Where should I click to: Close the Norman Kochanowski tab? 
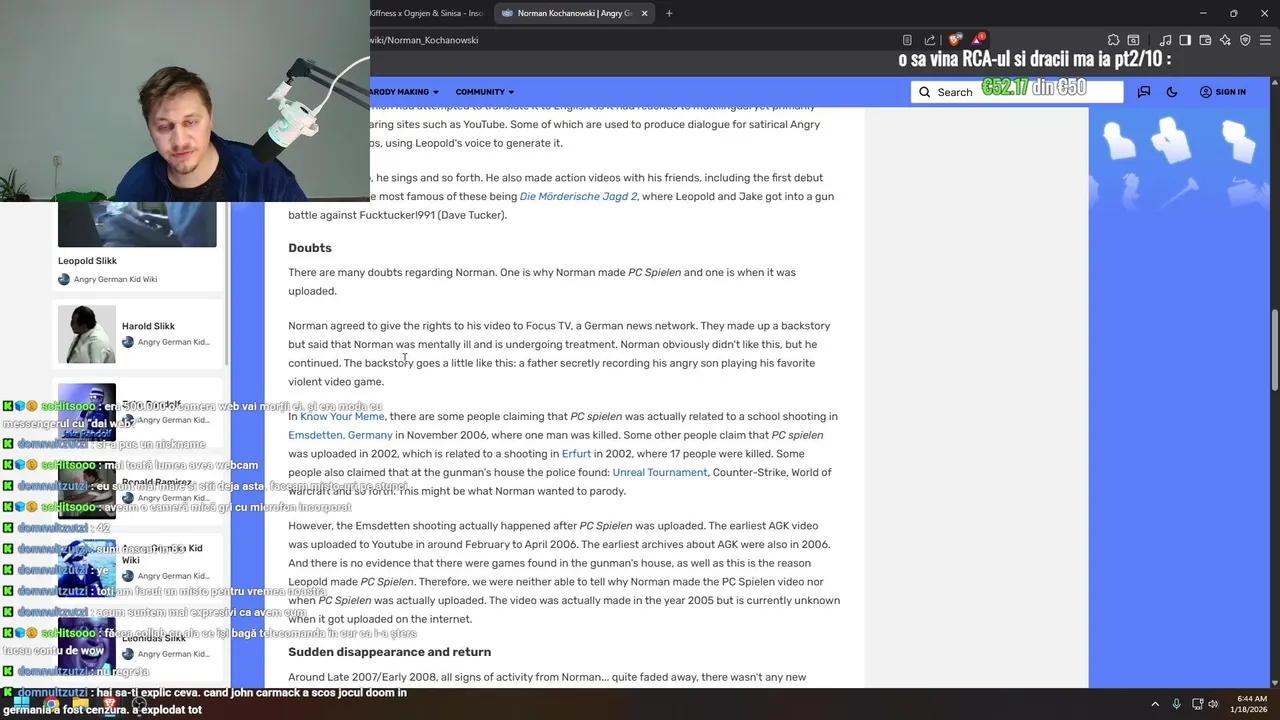tap(645, 13)
